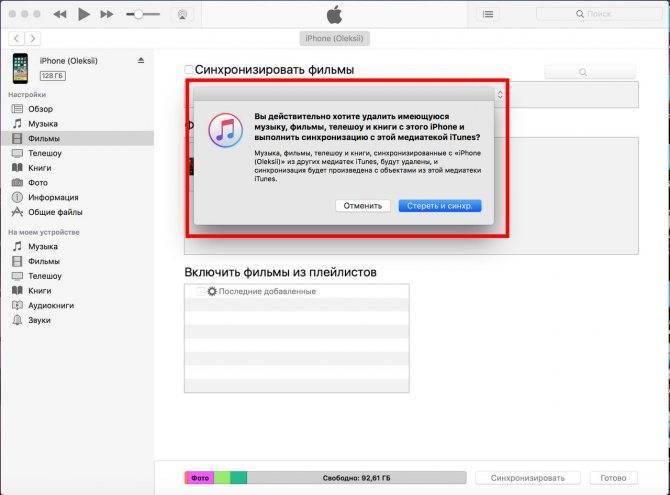Toggle Последние добавленные playlist checkbox
This screenshot has width=670, height=495.
(x=200, y=292)
